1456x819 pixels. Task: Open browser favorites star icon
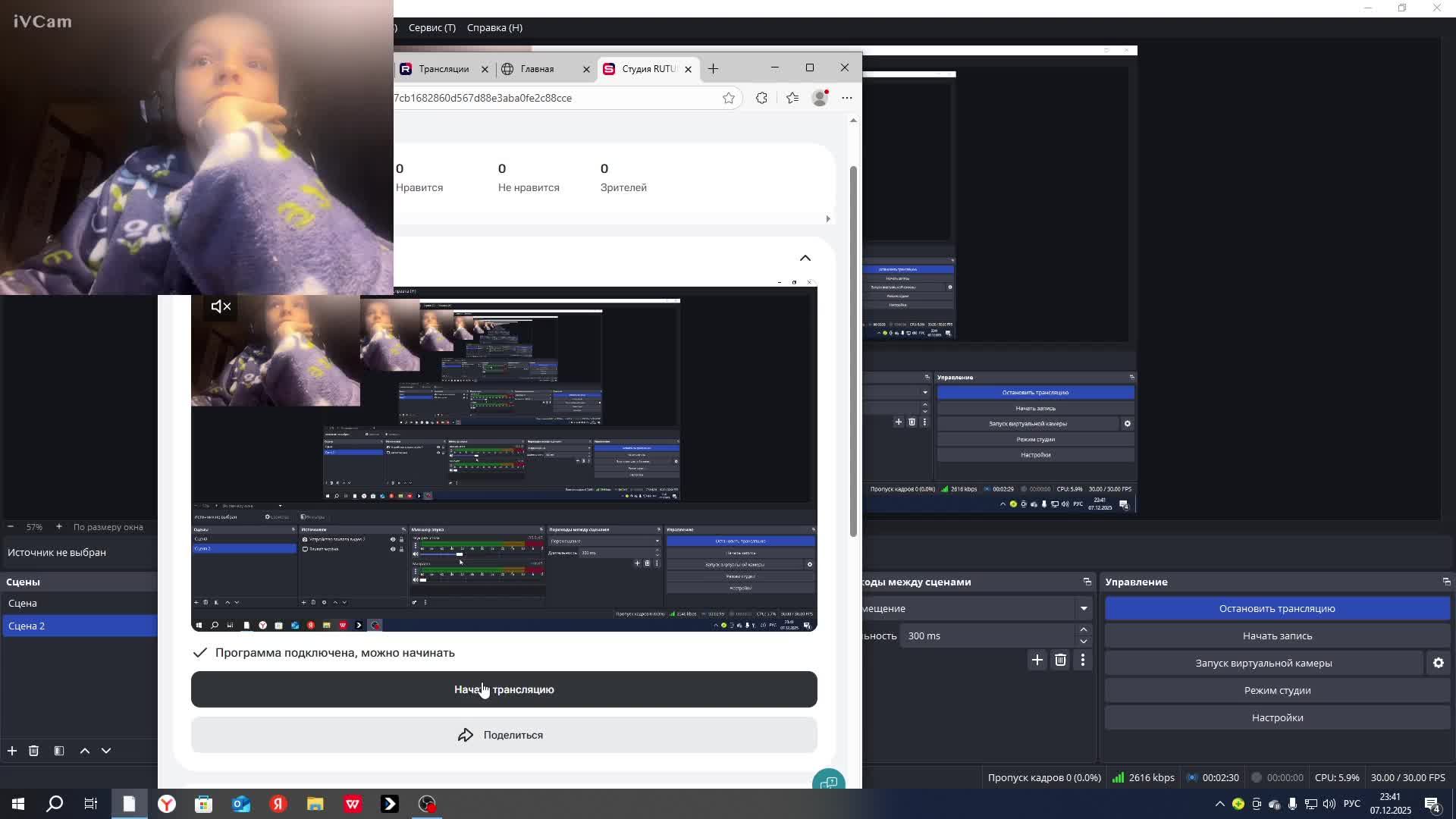[792, 98]
